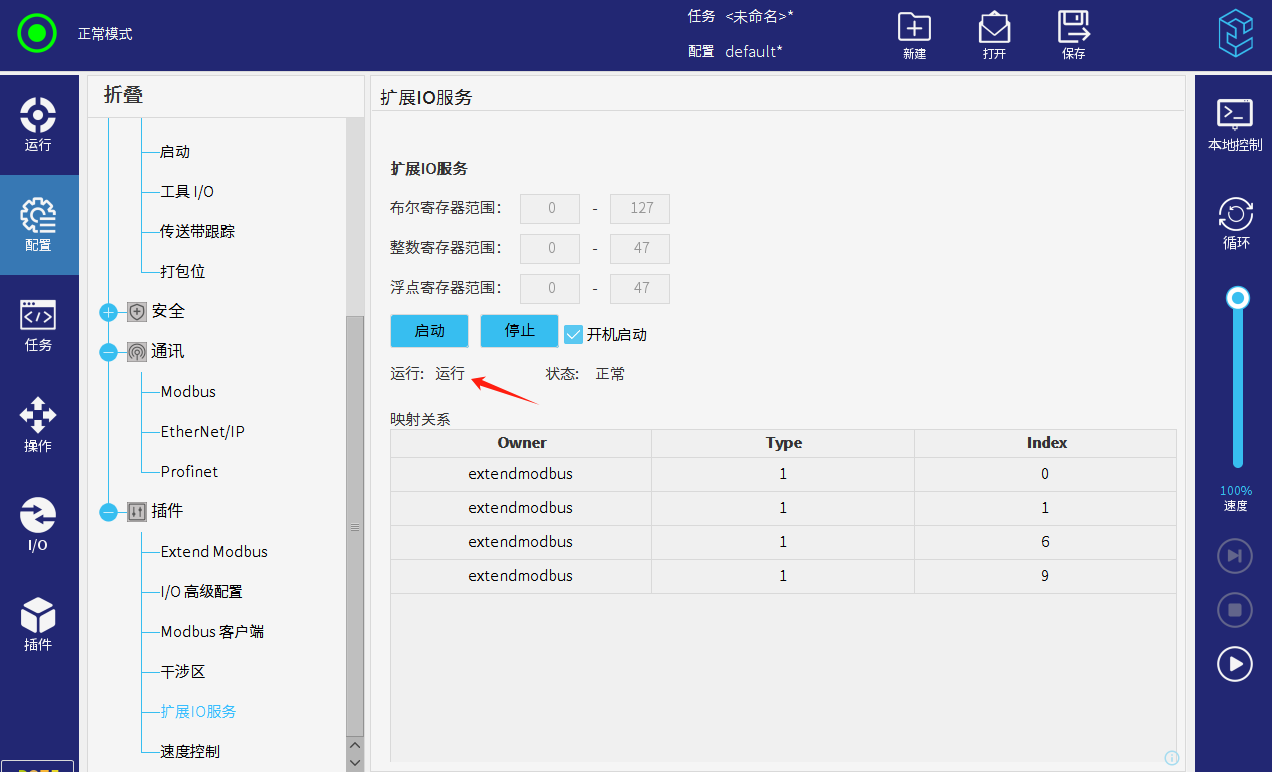1272x772 pixels.
Task: Open the I/O sidebar panel
Action: point(38,525)
